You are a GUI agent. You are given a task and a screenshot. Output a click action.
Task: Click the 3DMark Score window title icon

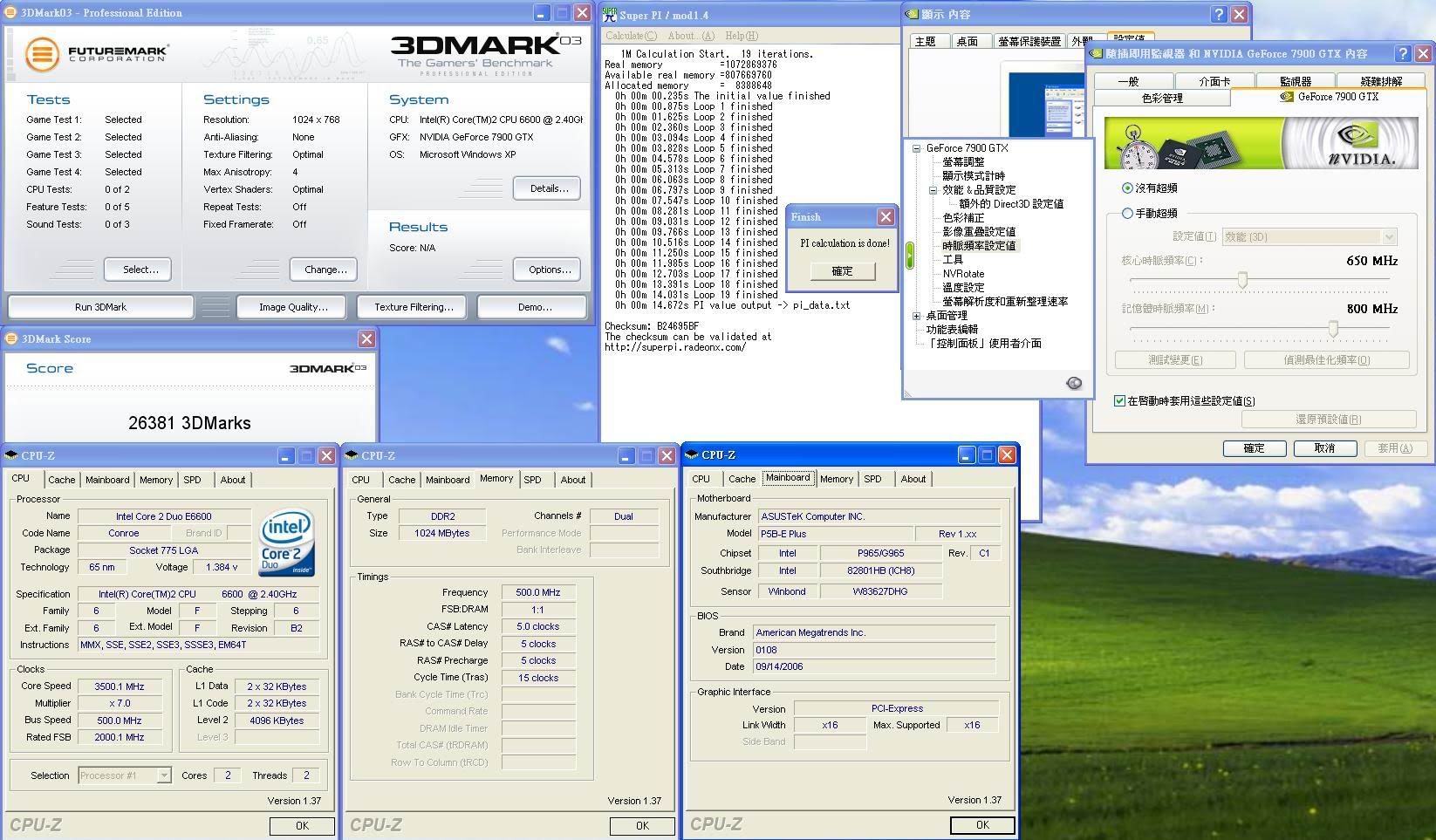tap(12, 338)
